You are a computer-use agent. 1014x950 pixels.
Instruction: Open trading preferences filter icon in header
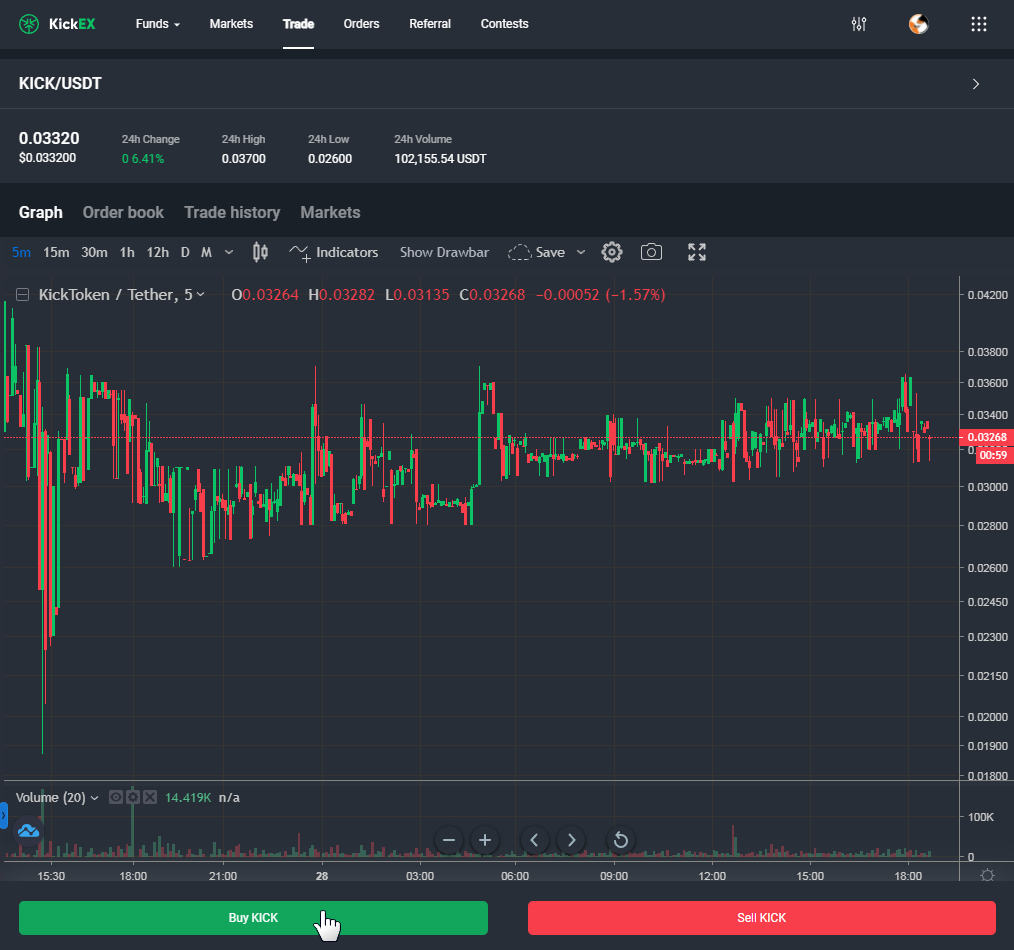tap(858, 24)
